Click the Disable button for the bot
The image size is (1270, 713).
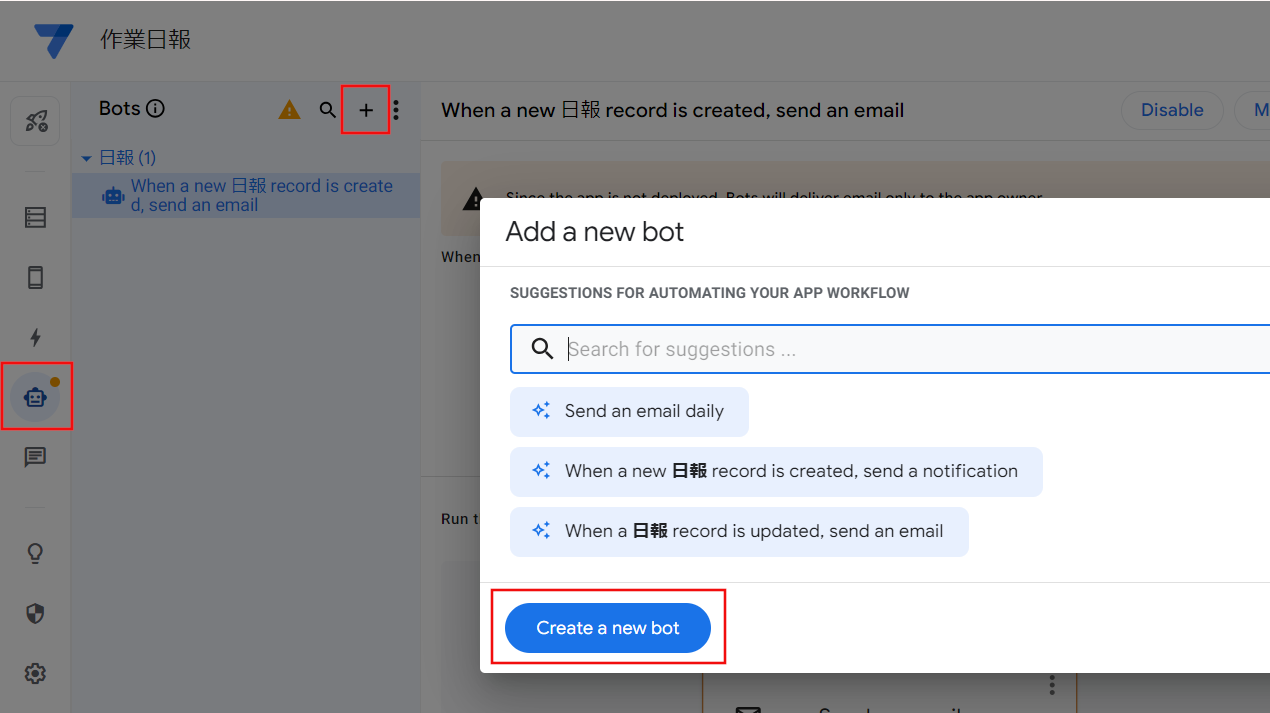click(1172, 110)
